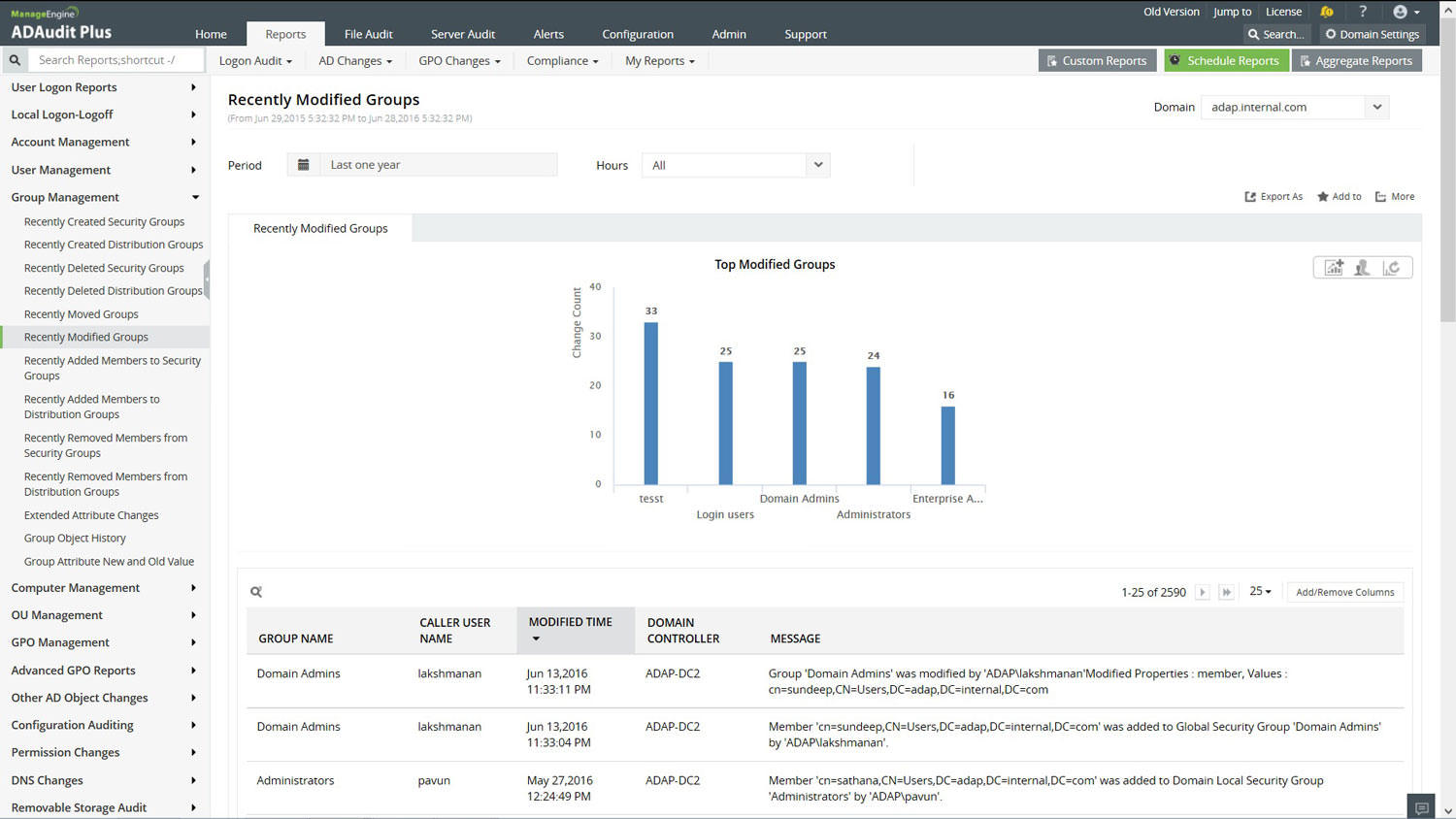Image resolution: width=1456 pixels, height=819 pixels.
Task: Open the AD Changes menu
Action: click(355, 60)
